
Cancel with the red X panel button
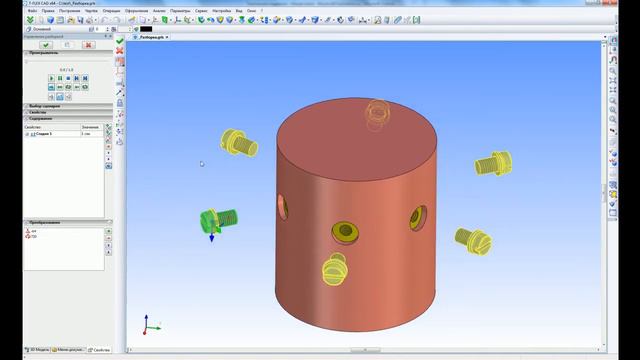pyautogui.click(x=88, y=45)
